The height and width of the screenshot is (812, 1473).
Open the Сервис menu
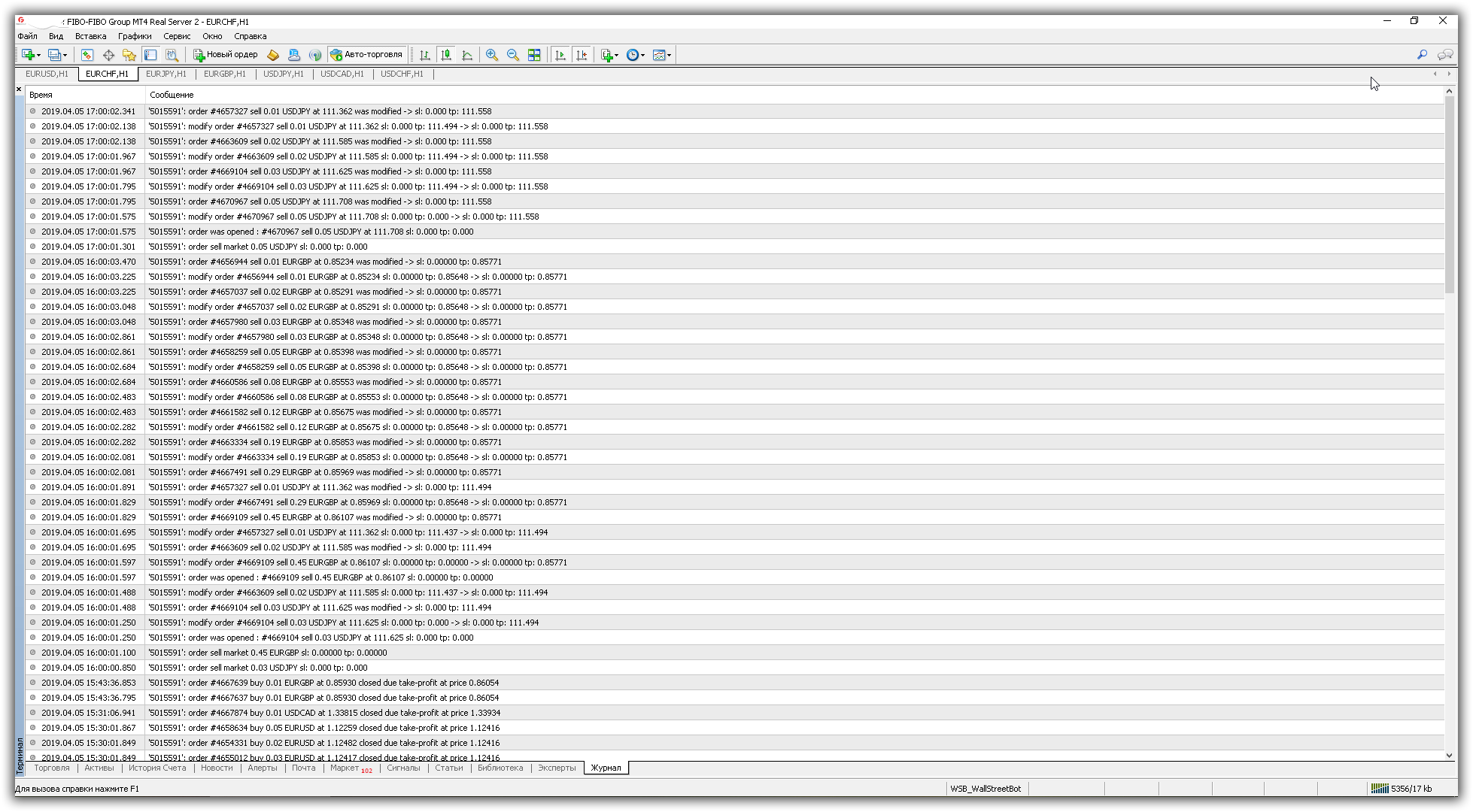click(177, 36)
